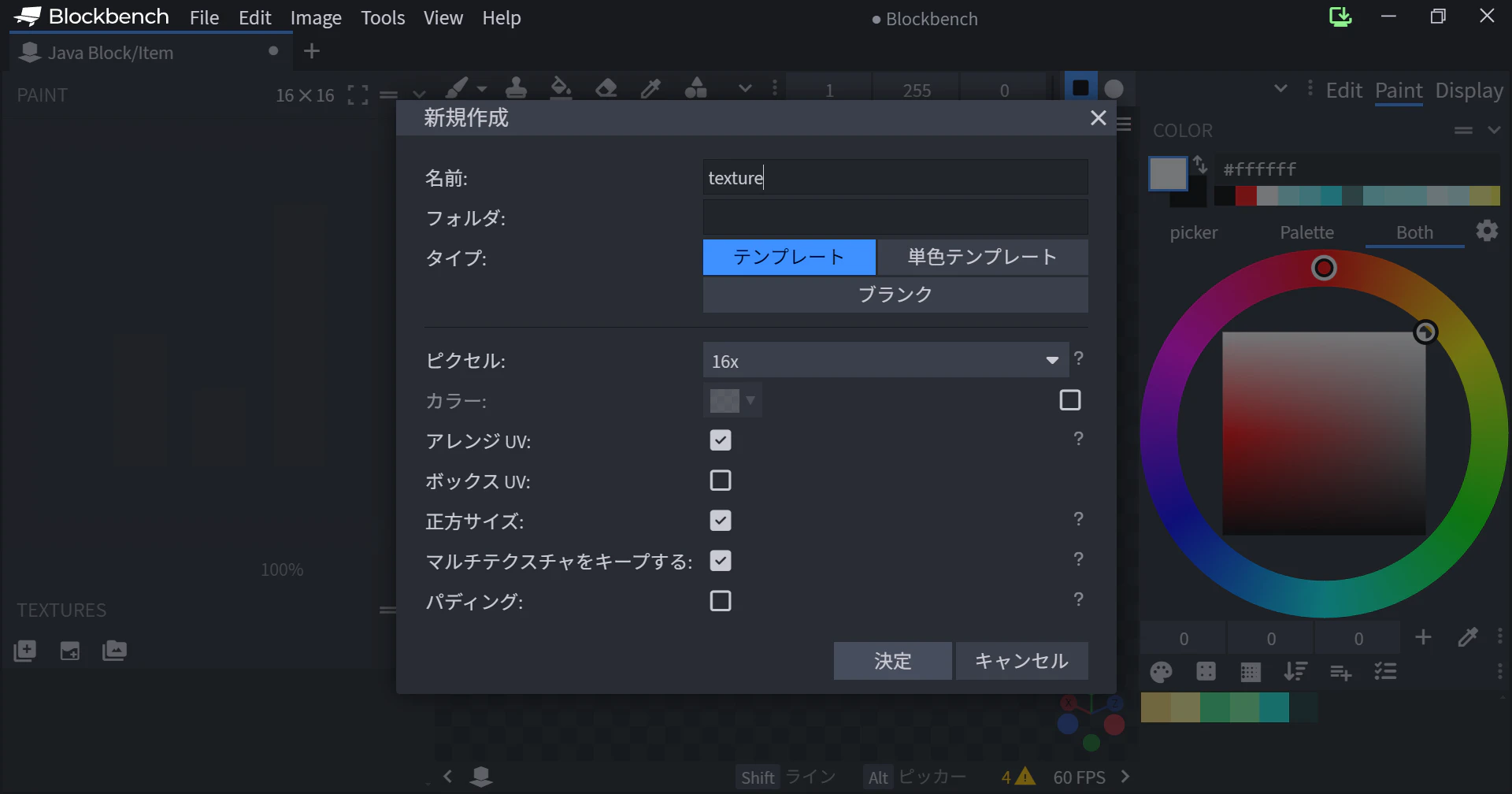This screenshot has width=1512, height=794.
Task: Pick the red swatch in color history
Action: coord(1246,195)
